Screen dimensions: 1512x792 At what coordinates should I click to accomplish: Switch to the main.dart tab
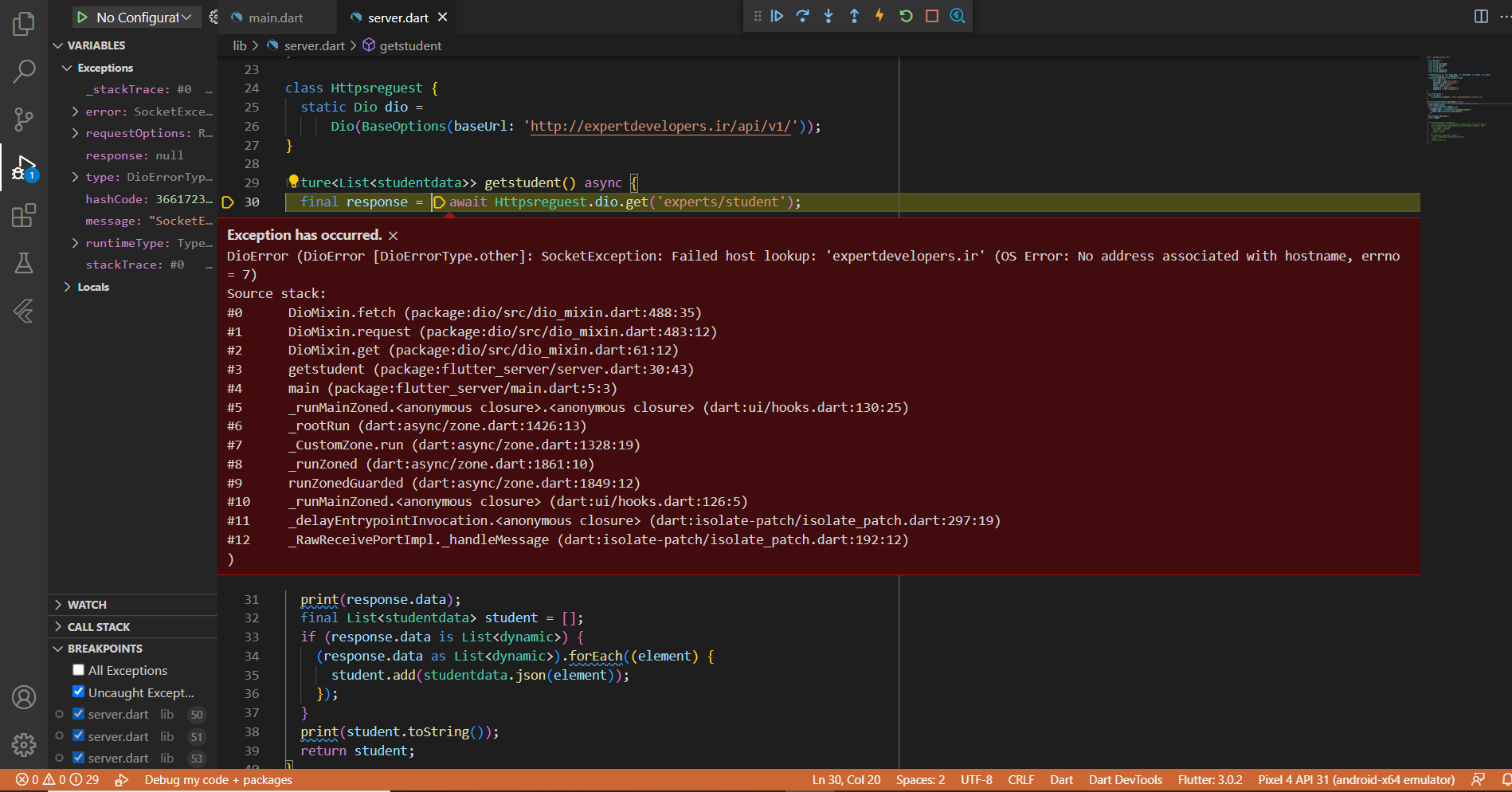click(x=275, y=18)
